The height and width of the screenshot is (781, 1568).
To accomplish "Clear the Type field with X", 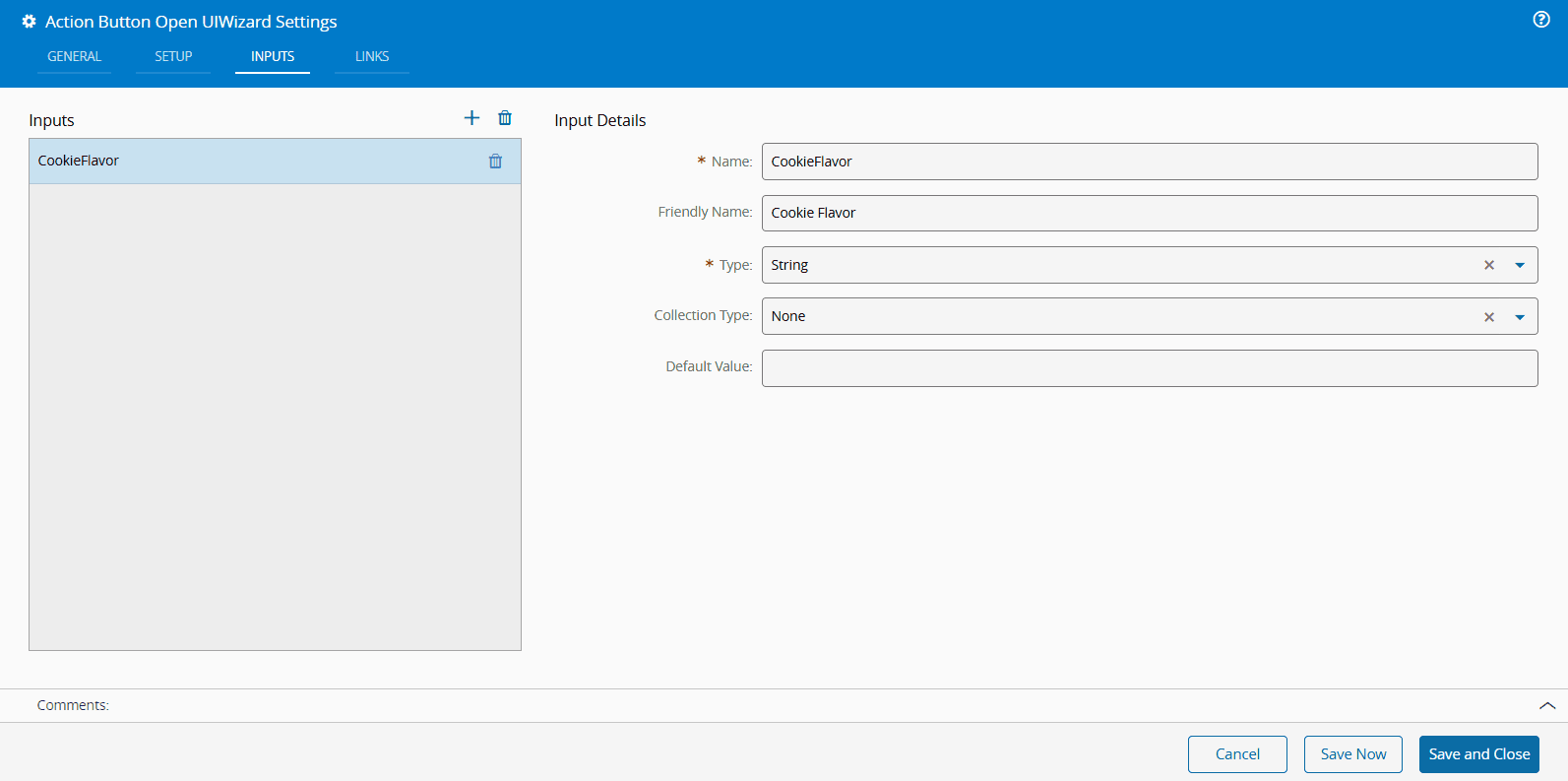I will pos(1489,265).
